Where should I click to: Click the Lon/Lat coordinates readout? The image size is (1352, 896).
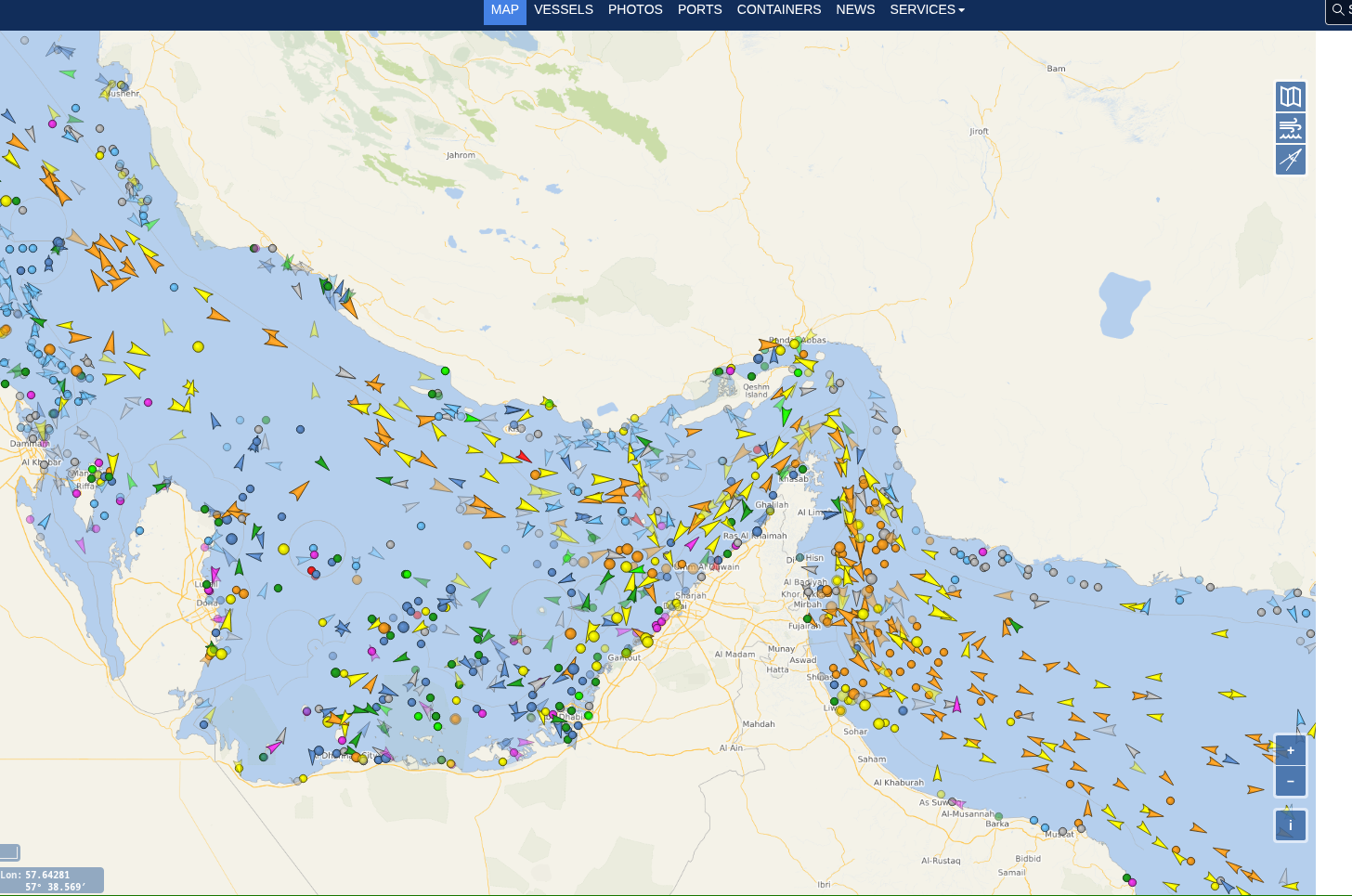(x=51, y=880)
